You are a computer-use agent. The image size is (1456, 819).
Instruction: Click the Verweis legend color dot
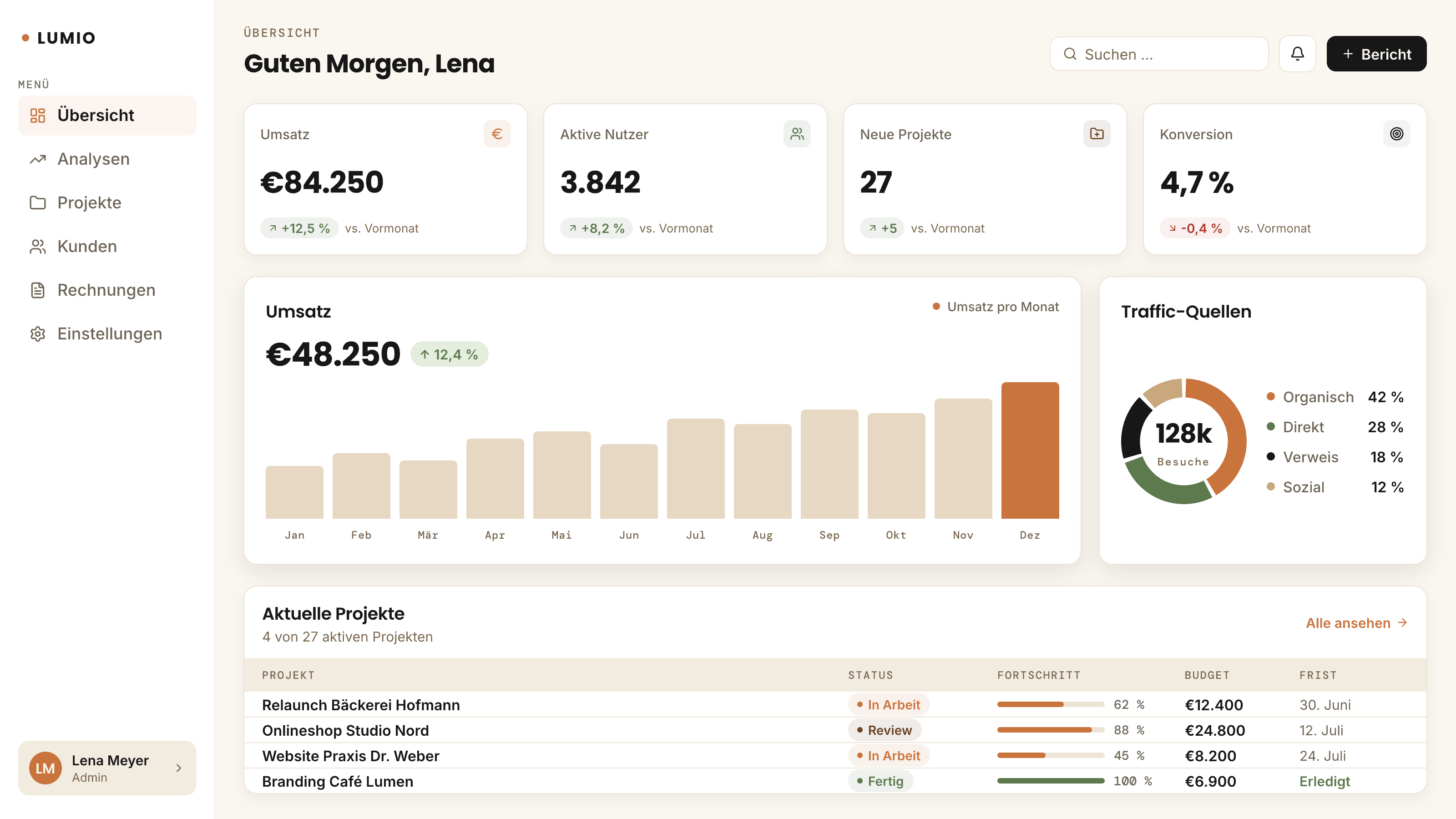coord(1271,457)
